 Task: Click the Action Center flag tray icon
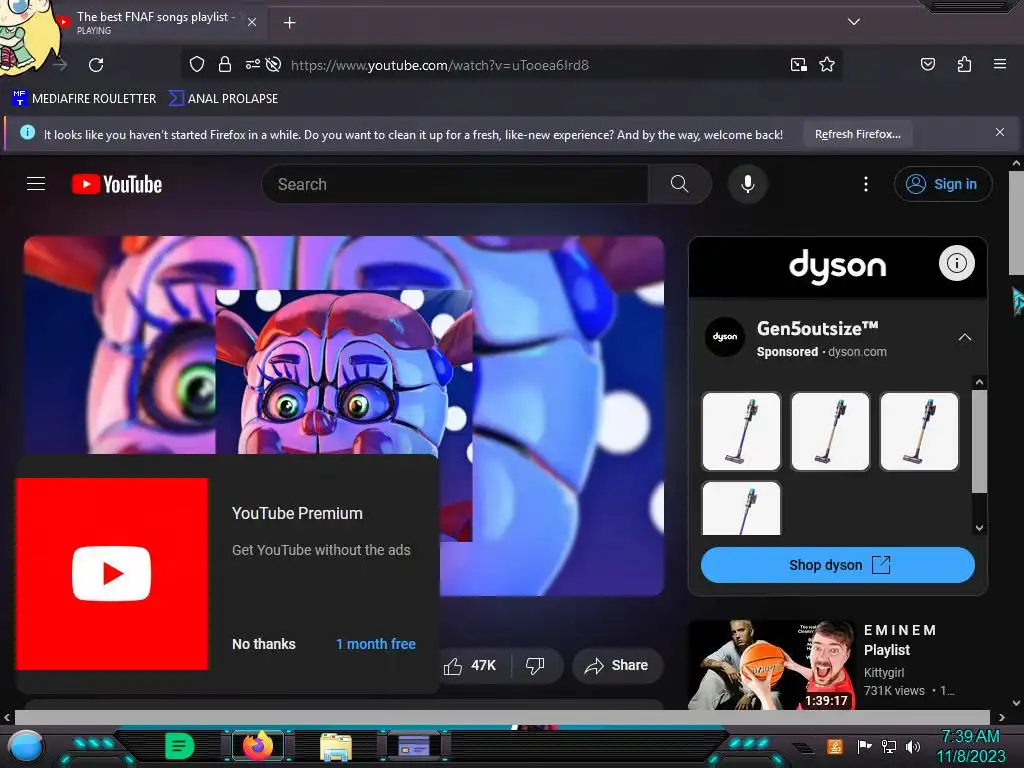tap(864, 746)
